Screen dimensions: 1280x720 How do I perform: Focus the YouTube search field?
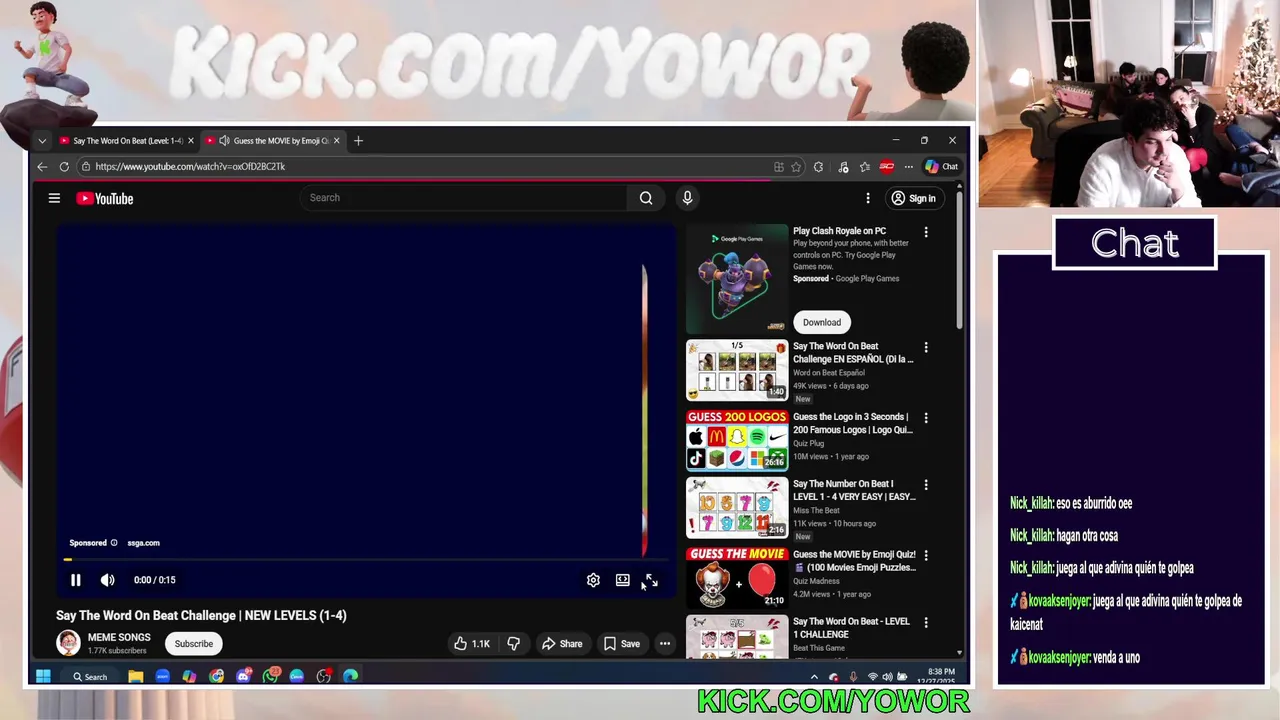(x=465, y=198)
